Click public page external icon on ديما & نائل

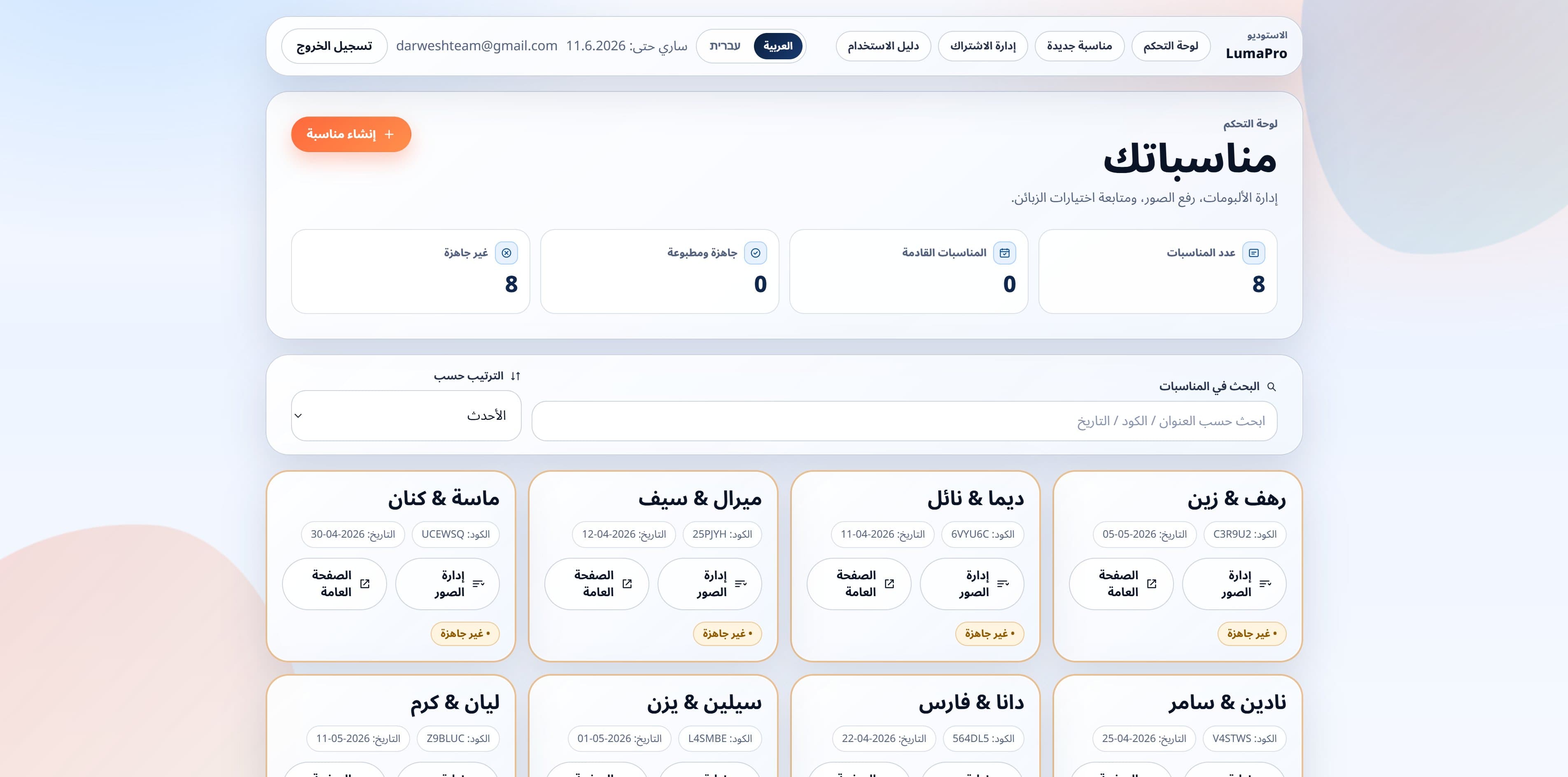889,583
